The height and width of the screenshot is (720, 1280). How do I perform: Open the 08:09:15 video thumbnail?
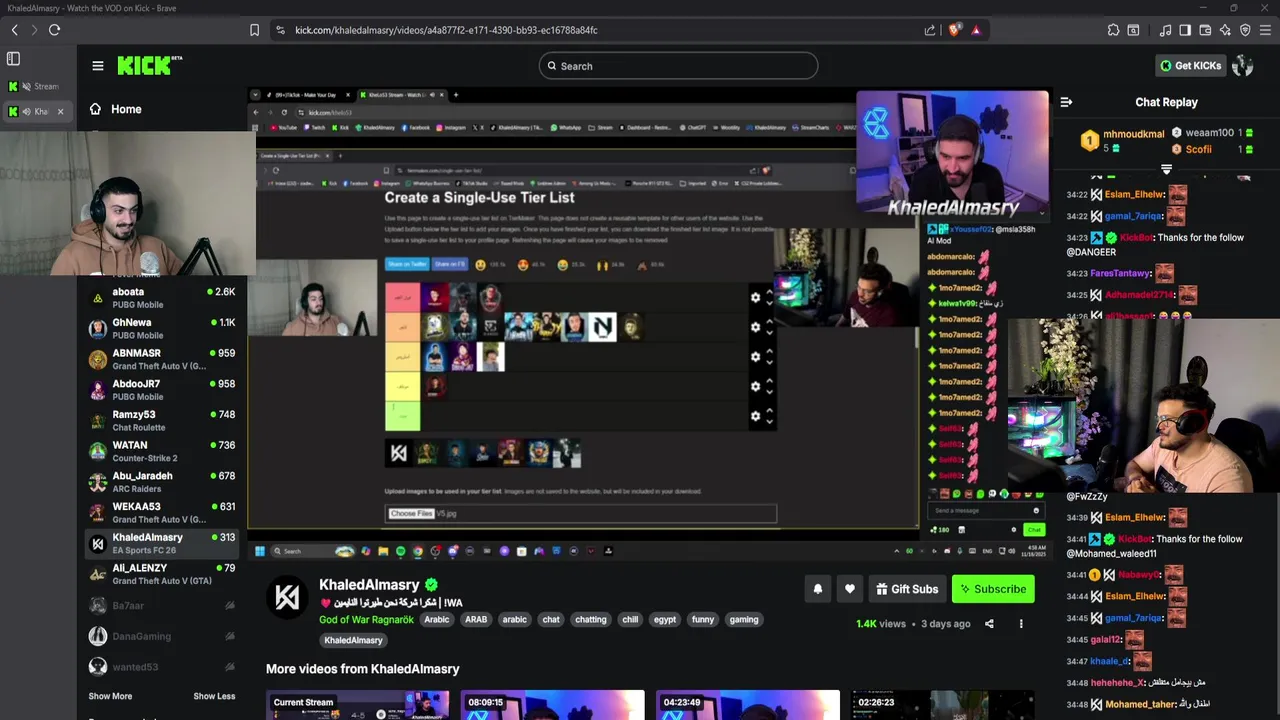point(552,705)
